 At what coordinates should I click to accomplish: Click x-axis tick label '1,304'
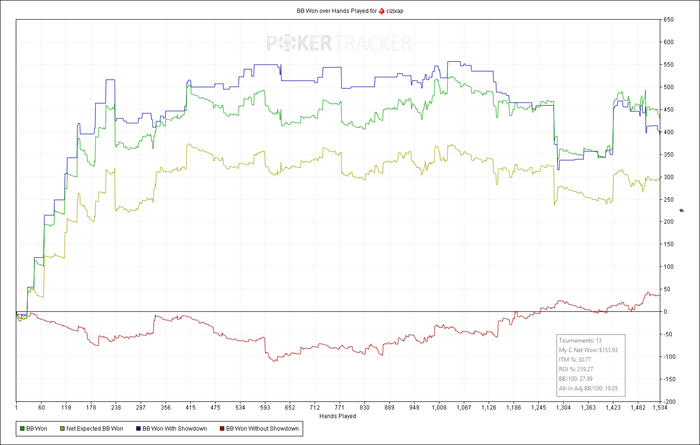pyautogui.click(x=563, y=408)
